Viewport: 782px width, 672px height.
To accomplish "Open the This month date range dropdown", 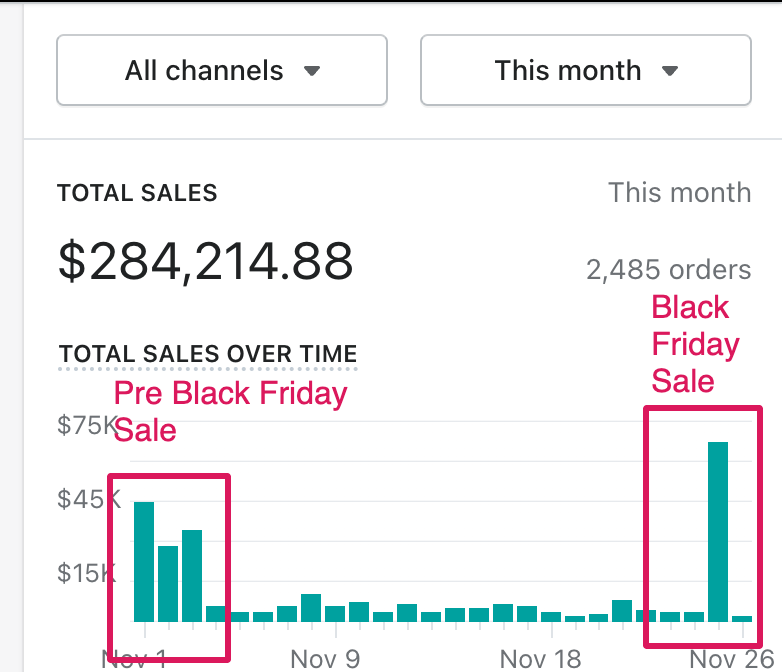I will [x=585, y=70].
